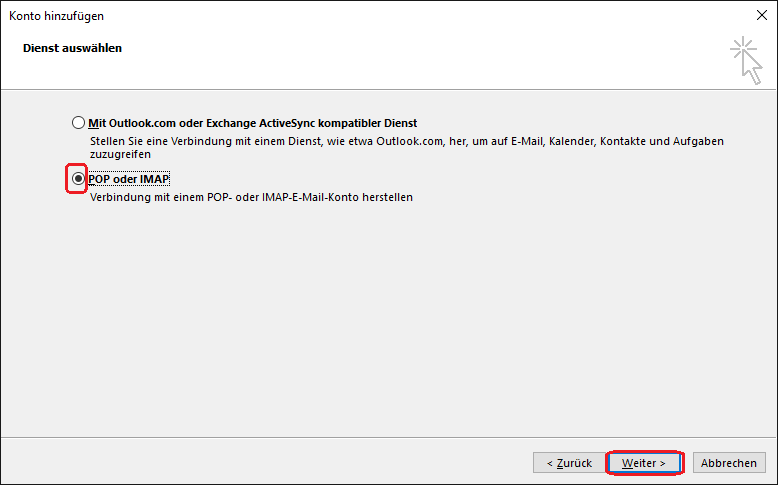The image size is (778, 485).
Task: Click the 'Konto hinzufügen' window title
Action: 57,16
